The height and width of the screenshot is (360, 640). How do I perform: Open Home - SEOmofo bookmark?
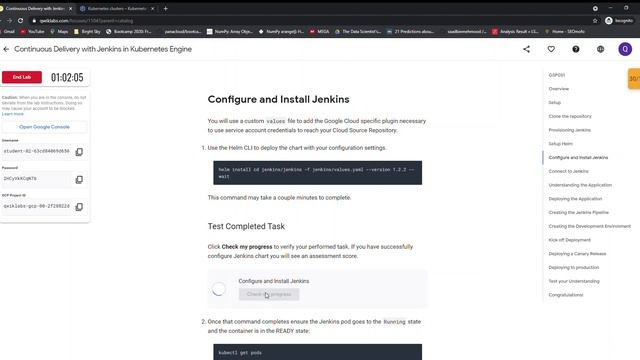coord(564,31)
